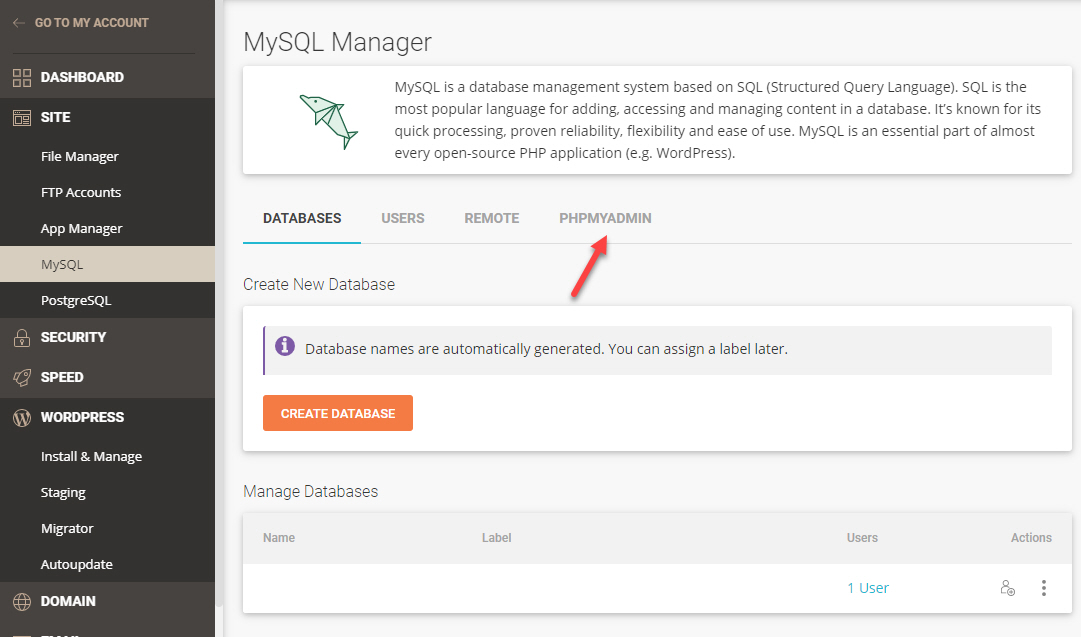1081x637 pixels.
Task: Click the Manage Databases heading
Action: (x=310, y=492)
